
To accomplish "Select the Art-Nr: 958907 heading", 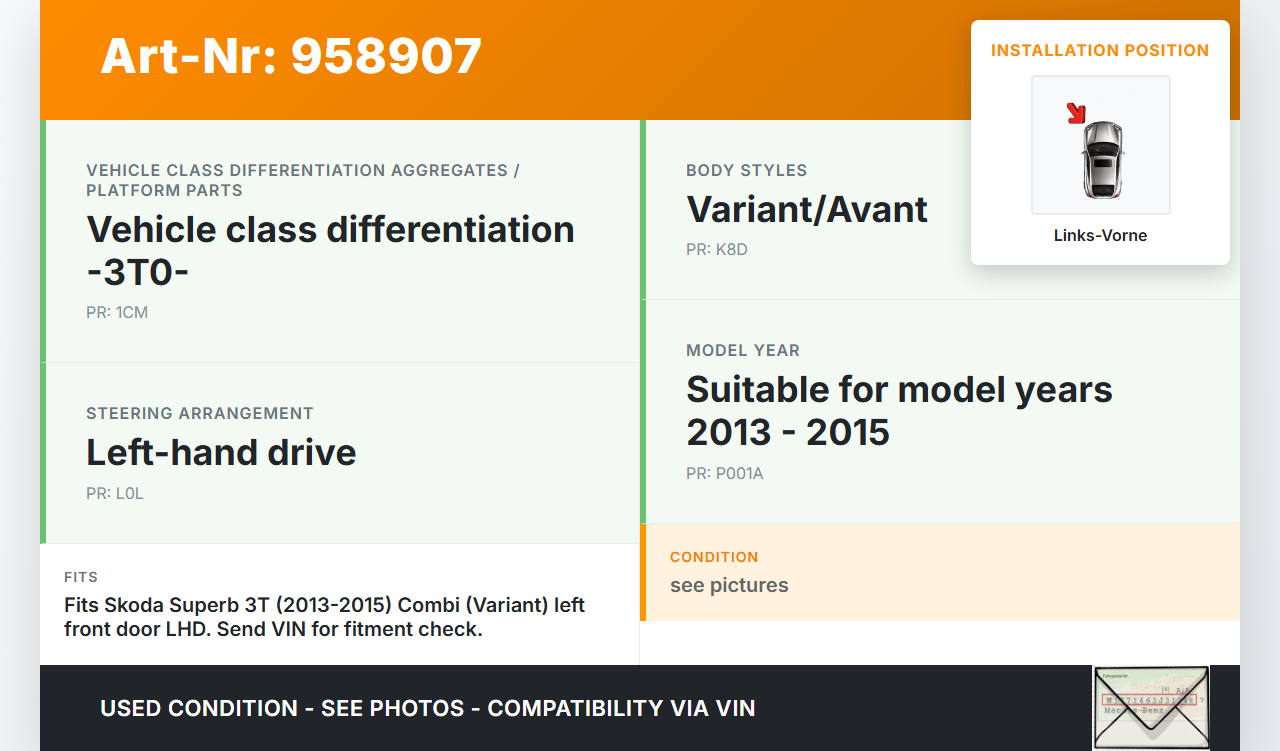I will pyautogui.click(x=291, y=56).
